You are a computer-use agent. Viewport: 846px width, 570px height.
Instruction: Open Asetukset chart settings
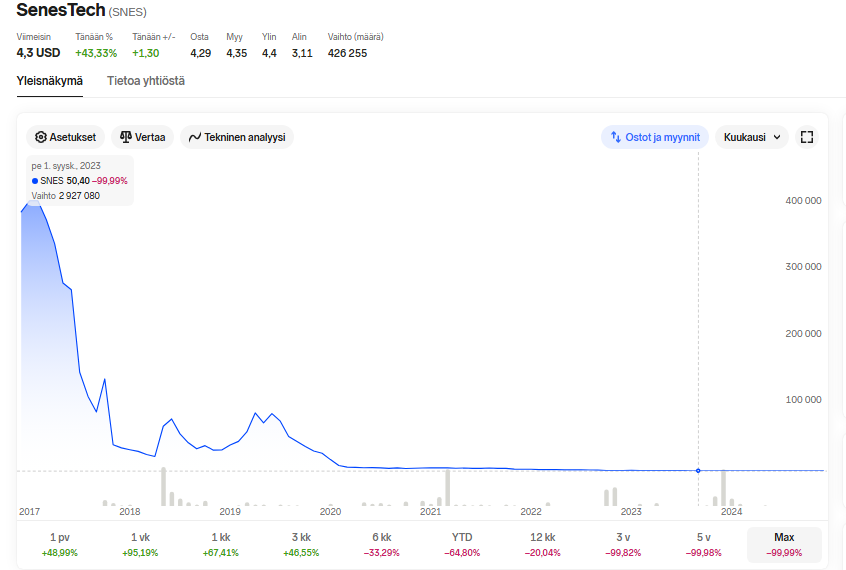click(65, 137)
